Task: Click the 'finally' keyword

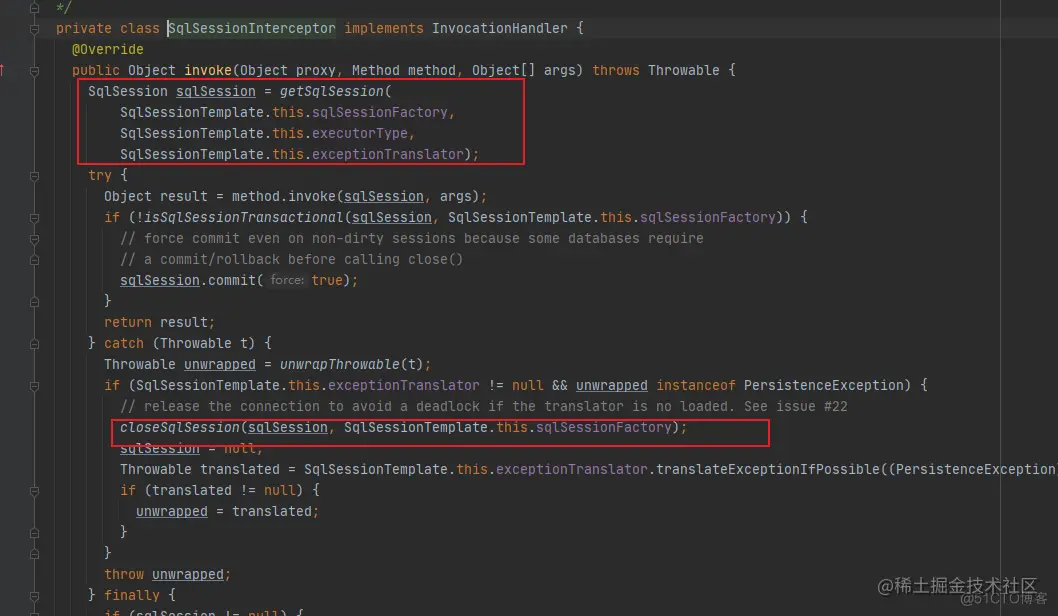Action: tap(132, 595)
